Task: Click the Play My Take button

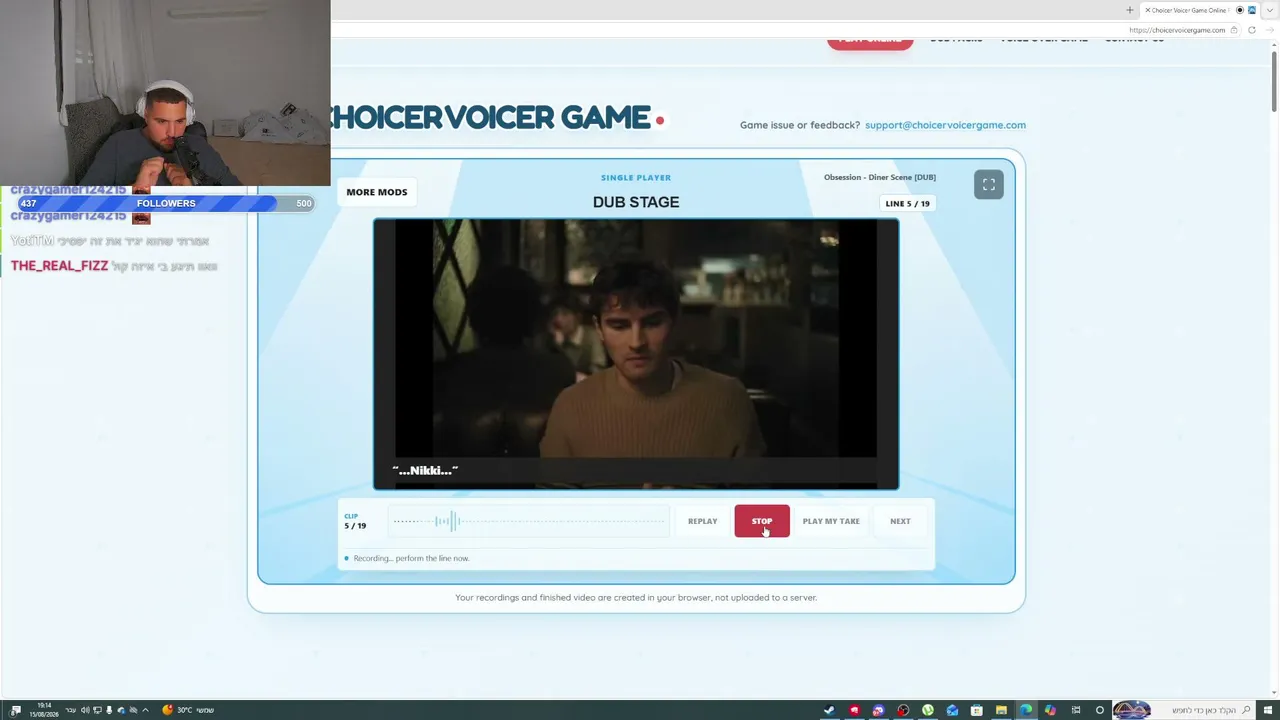Action: tap(831, 521)
